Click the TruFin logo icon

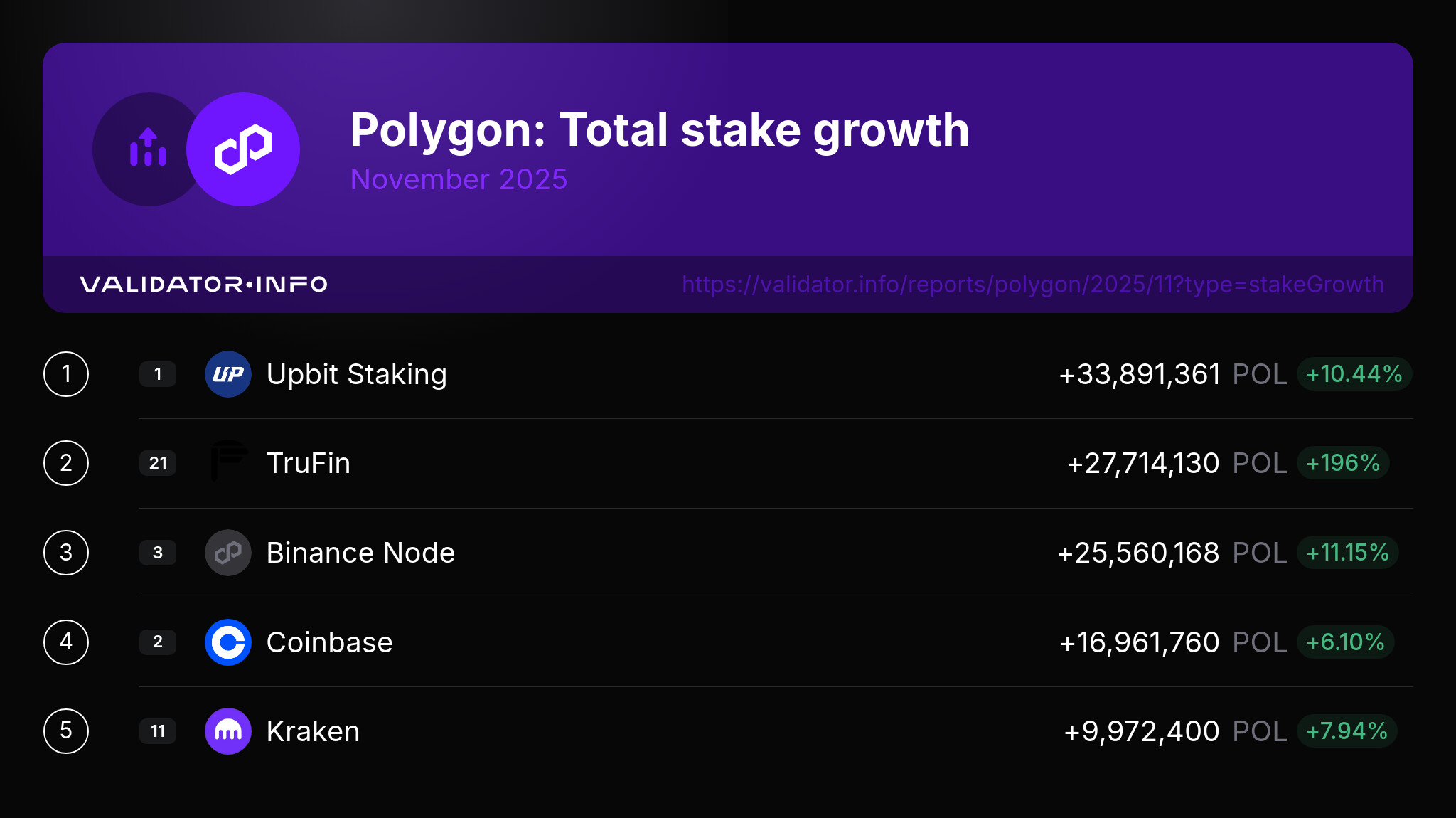point(228,462)
